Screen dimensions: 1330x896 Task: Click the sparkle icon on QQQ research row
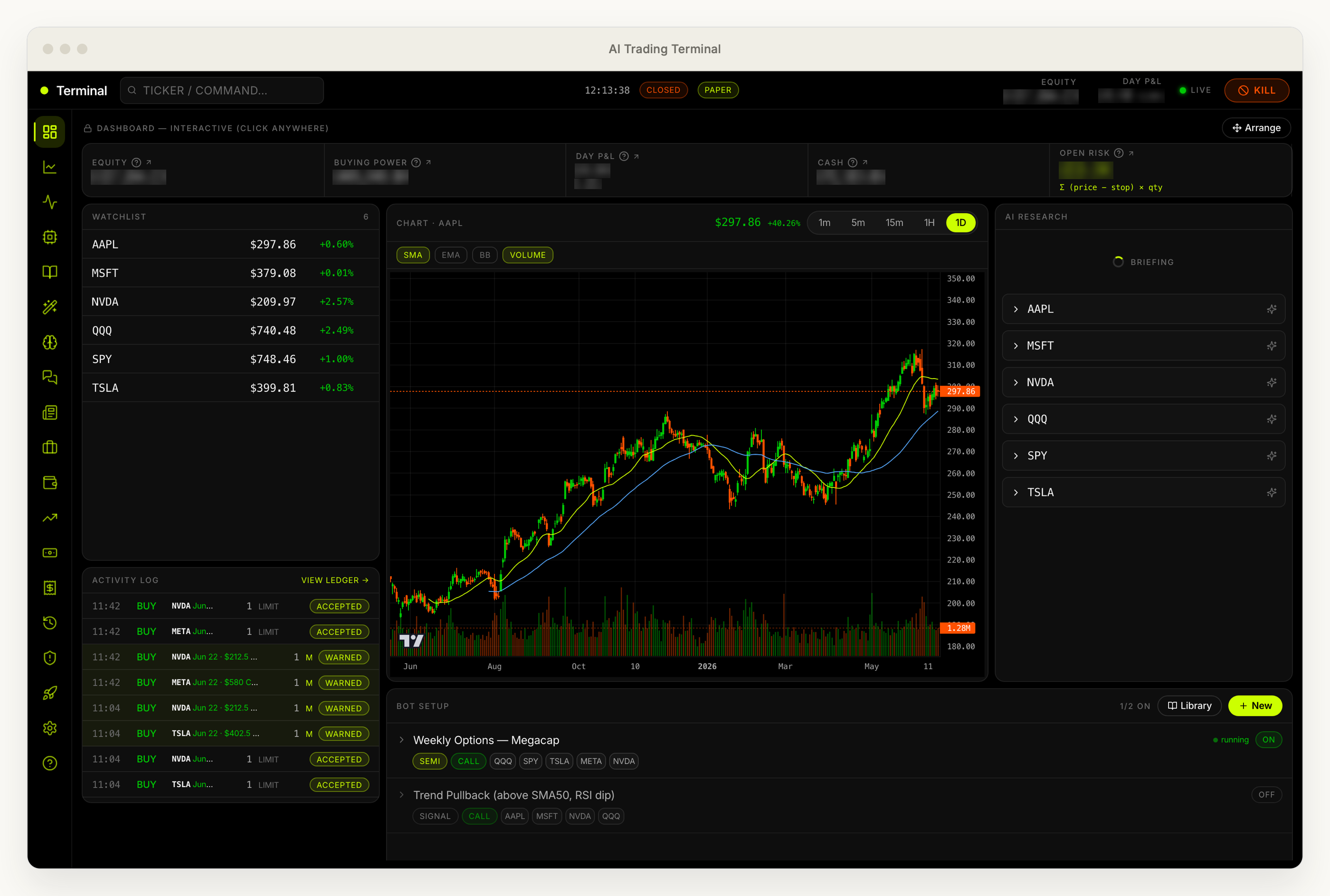(x=1271, y=419)
